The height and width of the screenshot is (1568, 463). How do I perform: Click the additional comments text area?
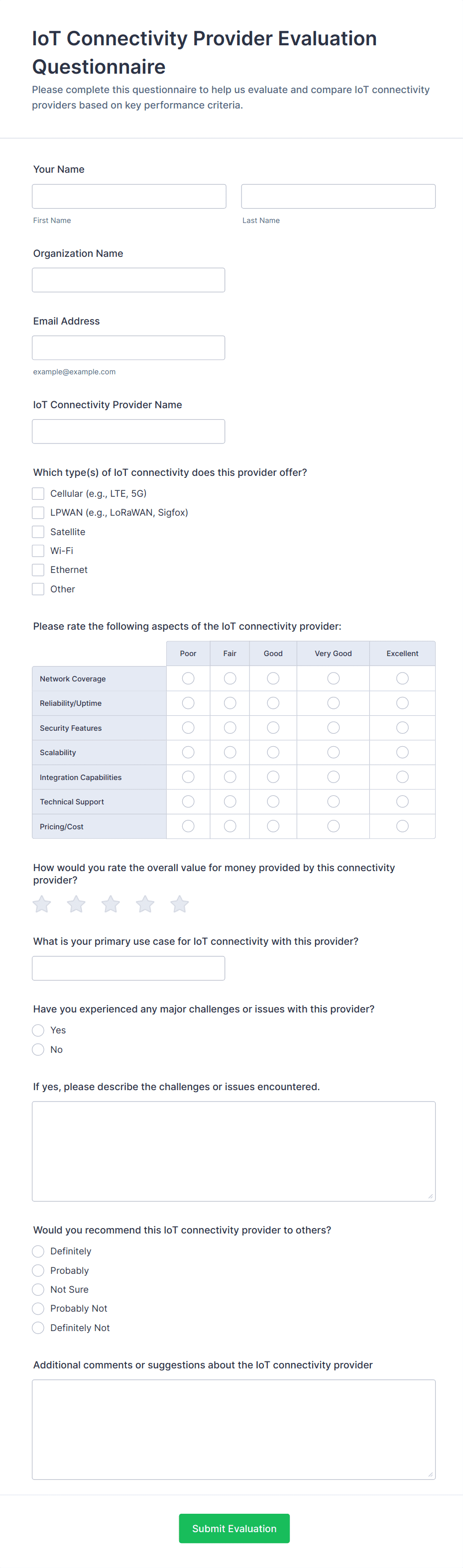(x=233, y=1429)
